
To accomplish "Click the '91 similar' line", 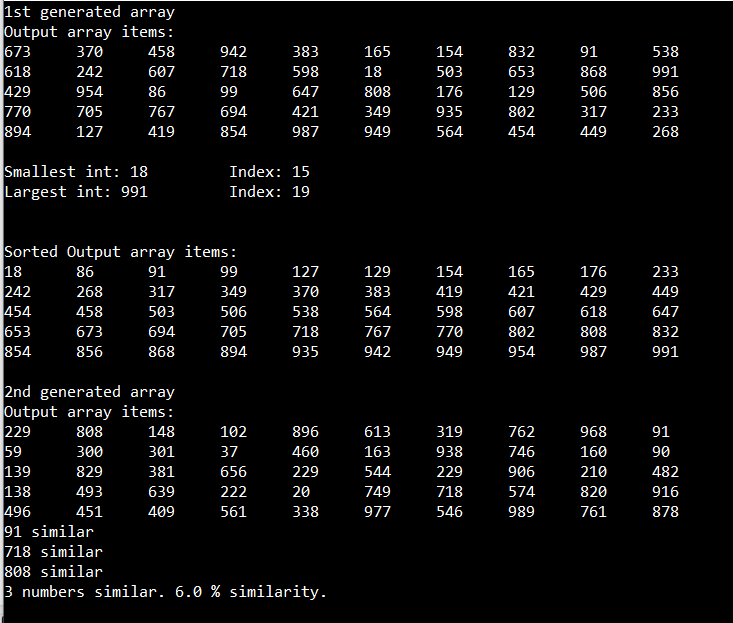I will tap(49, 532).
